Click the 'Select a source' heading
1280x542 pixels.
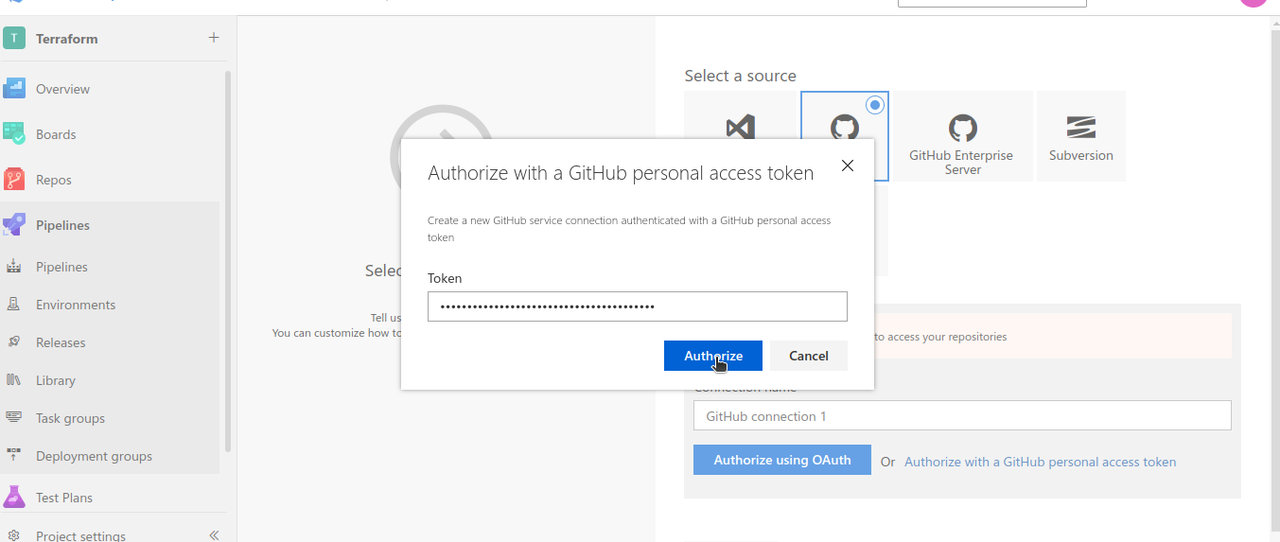(740, 76)
